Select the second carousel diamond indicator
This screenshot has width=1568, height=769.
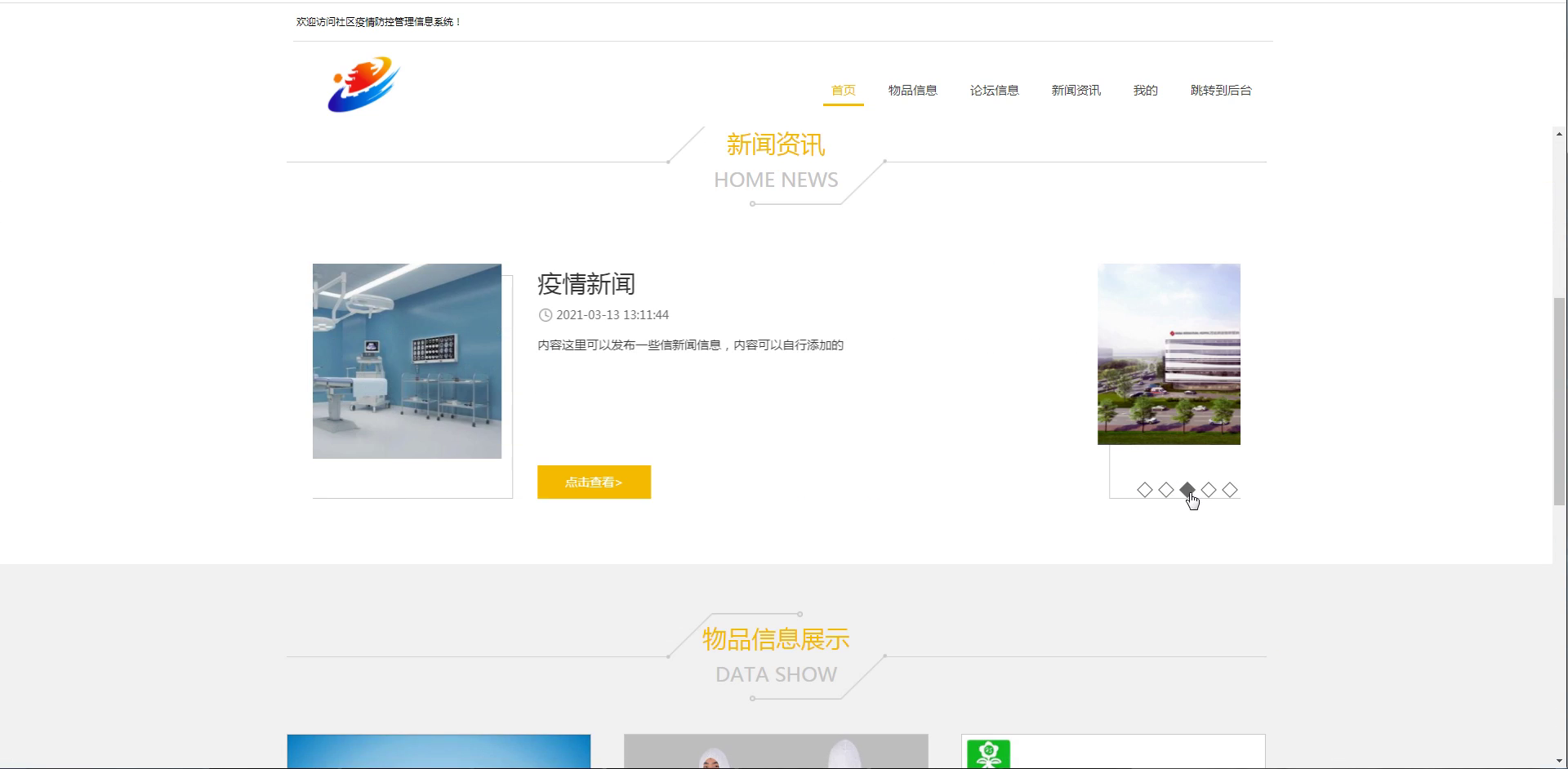pyautogui.click(x=1166, y=490)
